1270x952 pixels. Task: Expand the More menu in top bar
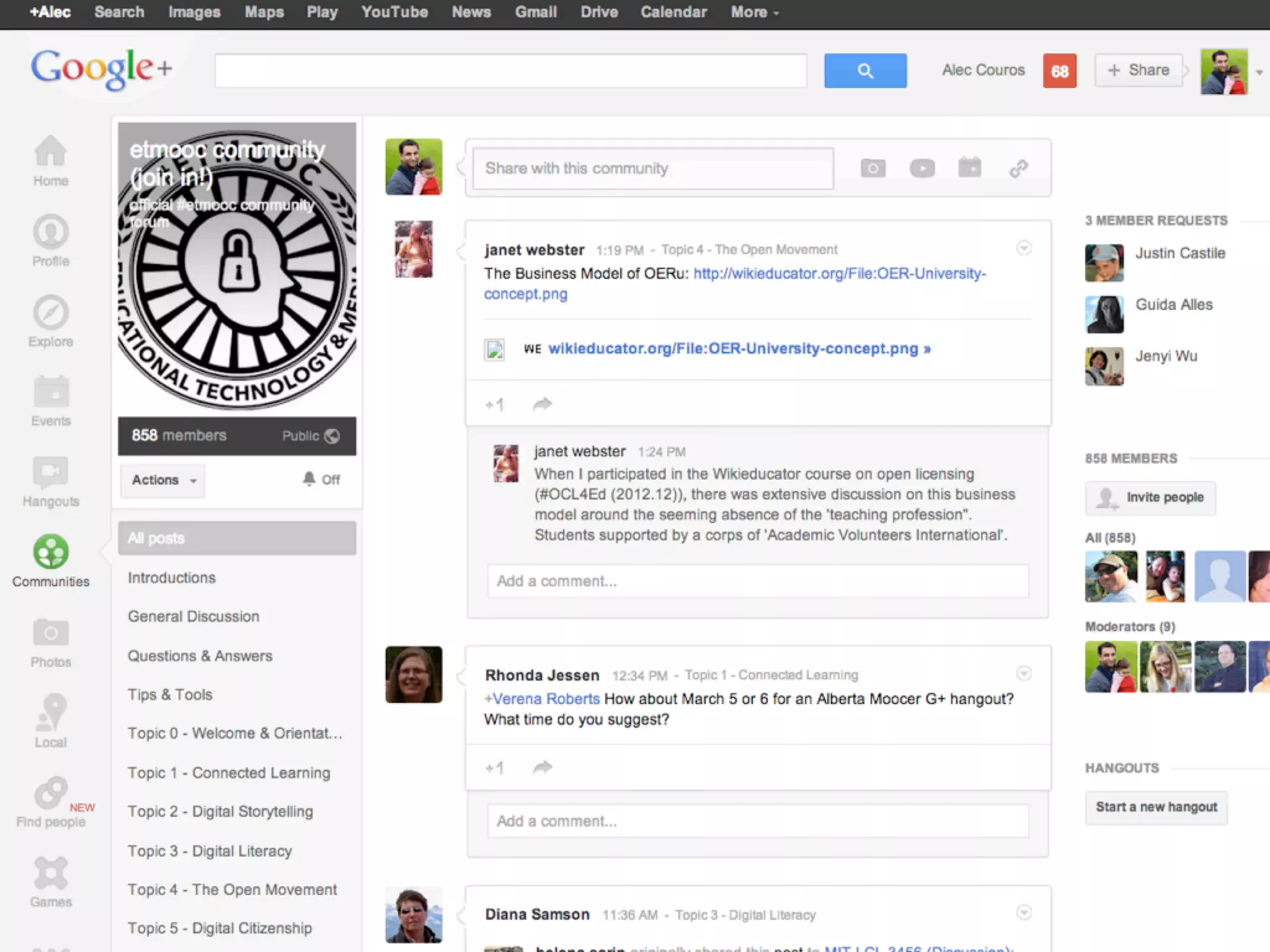pyautogui.click(x=754, y=12)
